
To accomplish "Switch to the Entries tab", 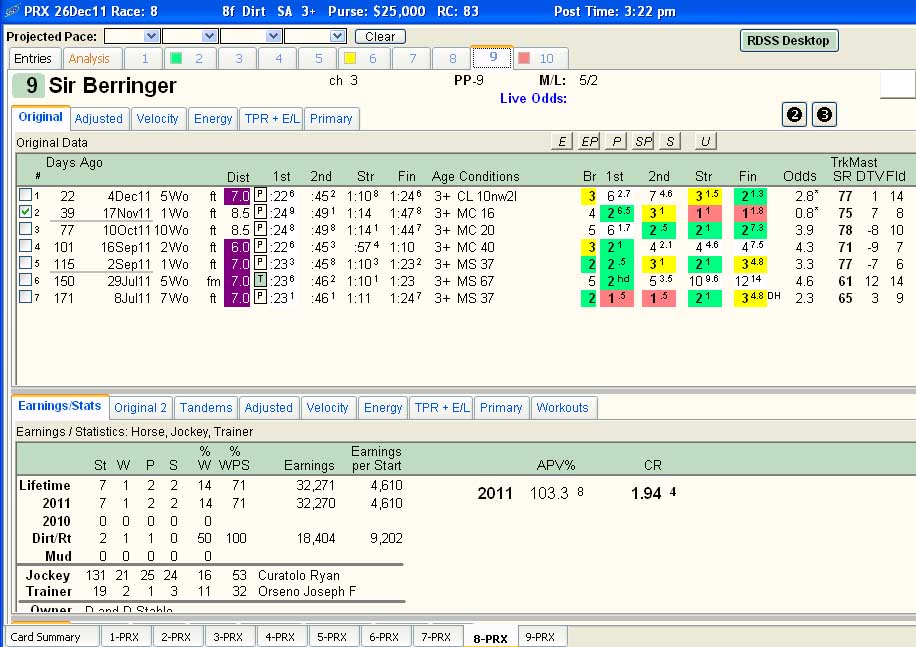I will [x=33, y=58].
